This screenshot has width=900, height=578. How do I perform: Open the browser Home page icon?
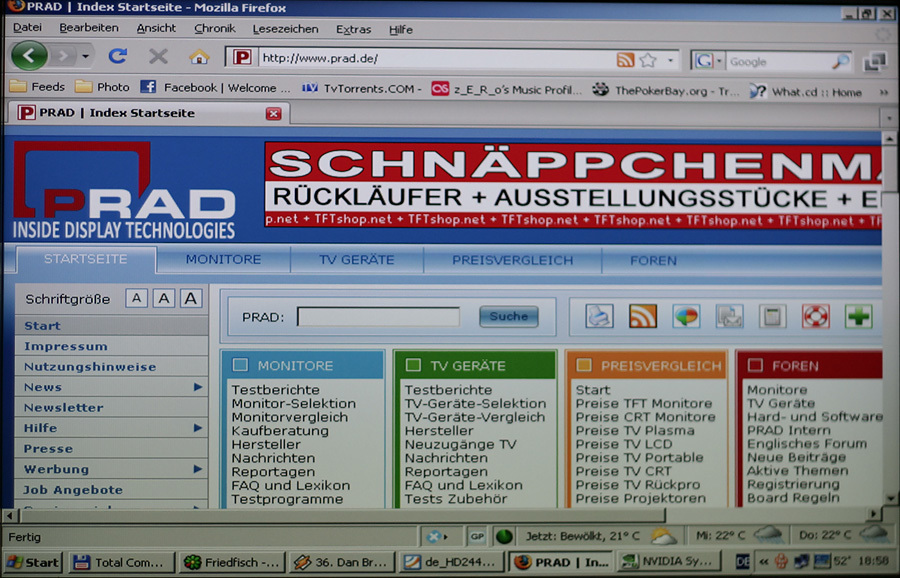tap(199, 57)
